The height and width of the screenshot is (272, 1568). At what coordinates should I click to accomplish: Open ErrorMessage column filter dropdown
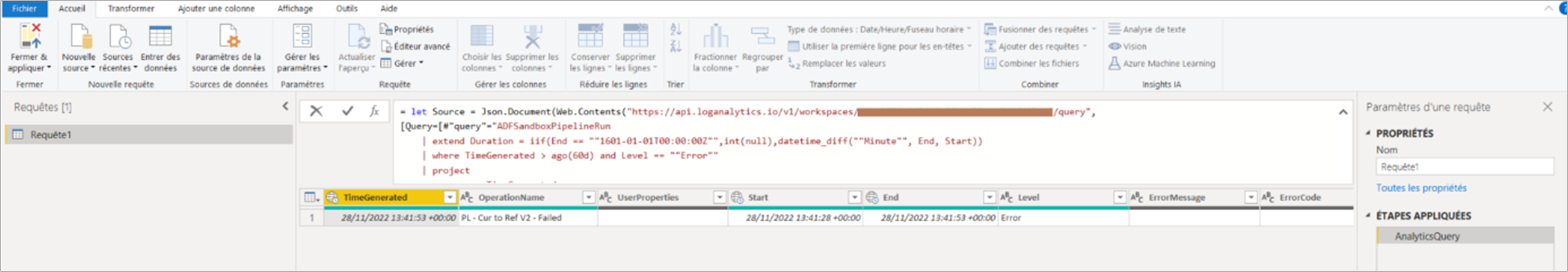point(1251,197)
